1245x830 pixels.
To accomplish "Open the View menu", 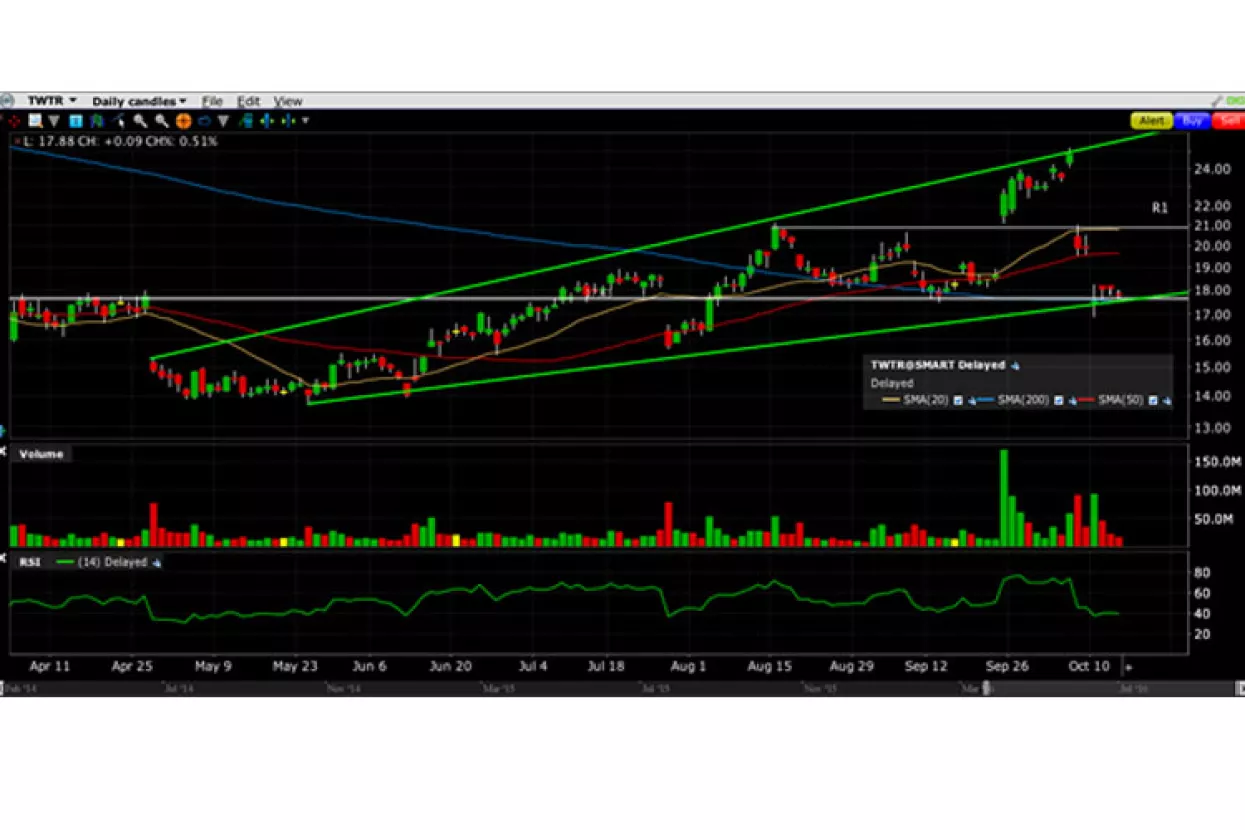I will point(288,101).
